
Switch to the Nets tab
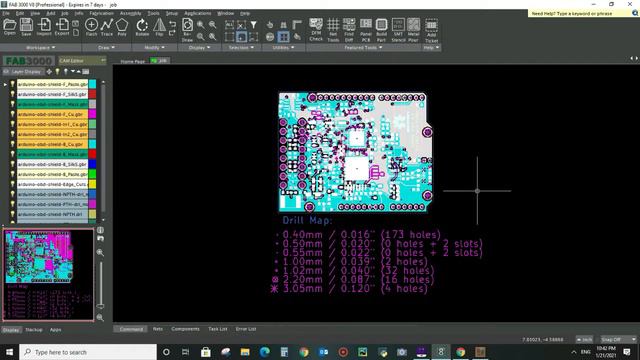[158, 329]
